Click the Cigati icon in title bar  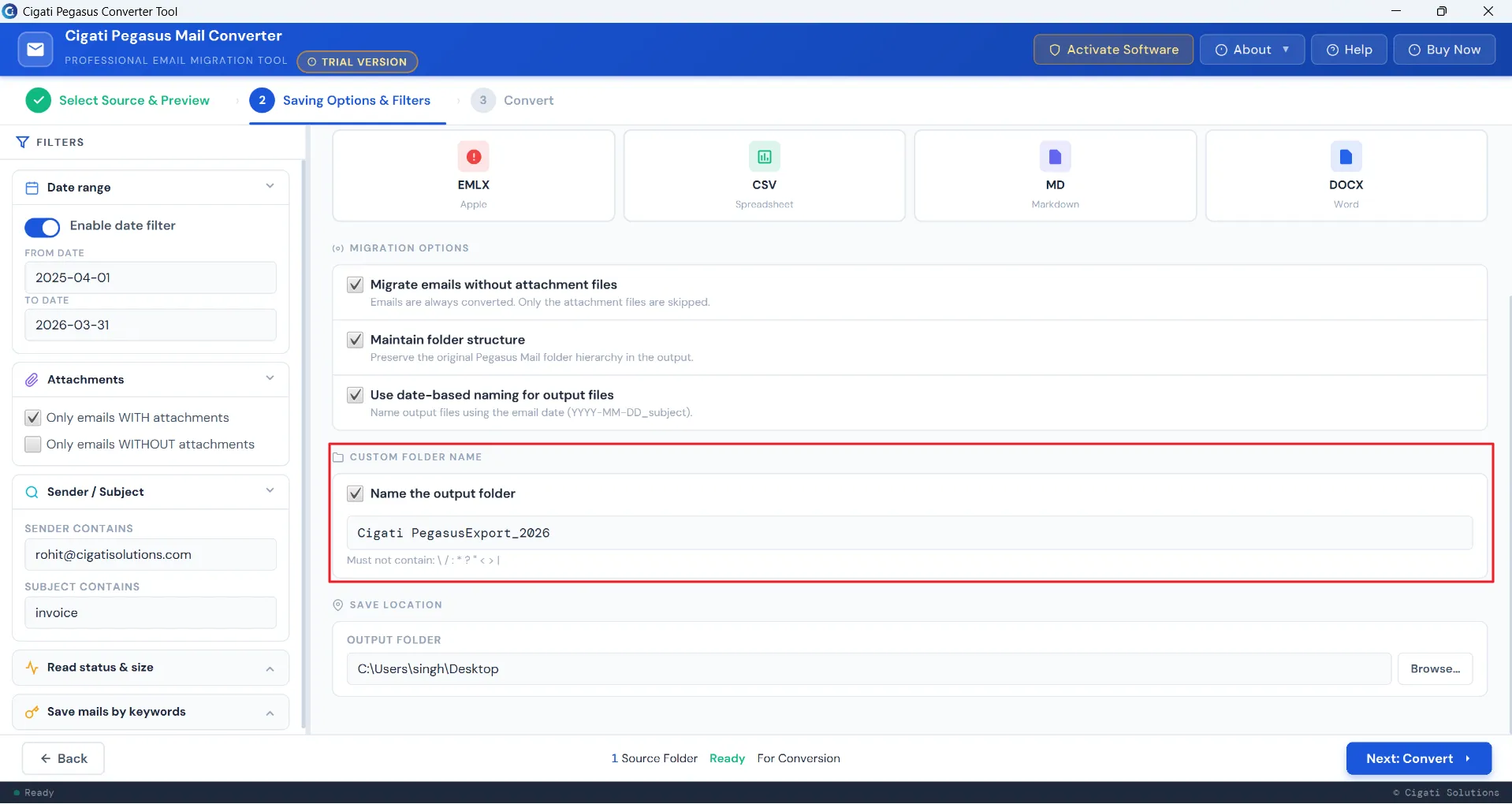point(10,11)
